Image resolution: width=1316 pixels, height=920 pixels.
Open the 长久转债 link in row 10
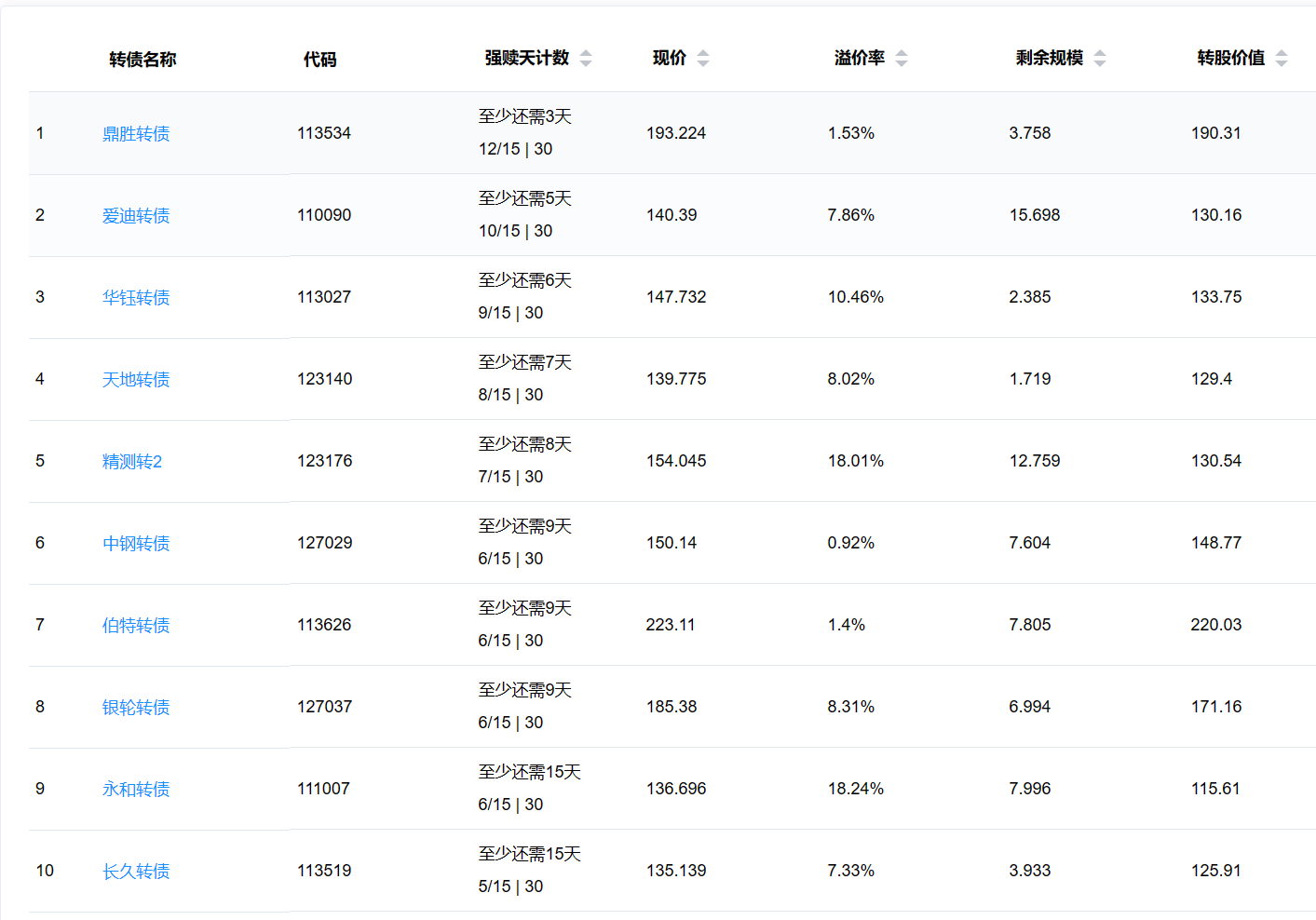pyautogui.click(x=136, y=872)
